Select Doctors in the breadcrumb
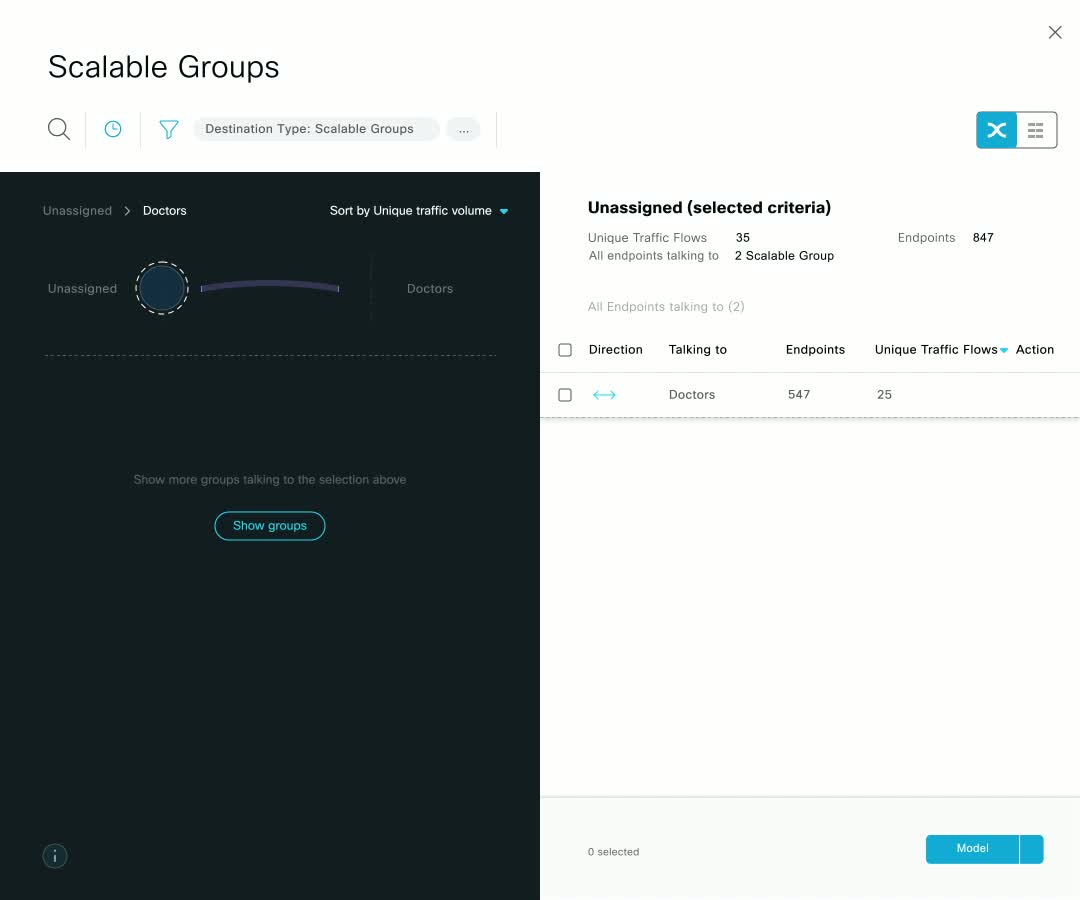This screenshot has width=1080, height=900. 165,211
